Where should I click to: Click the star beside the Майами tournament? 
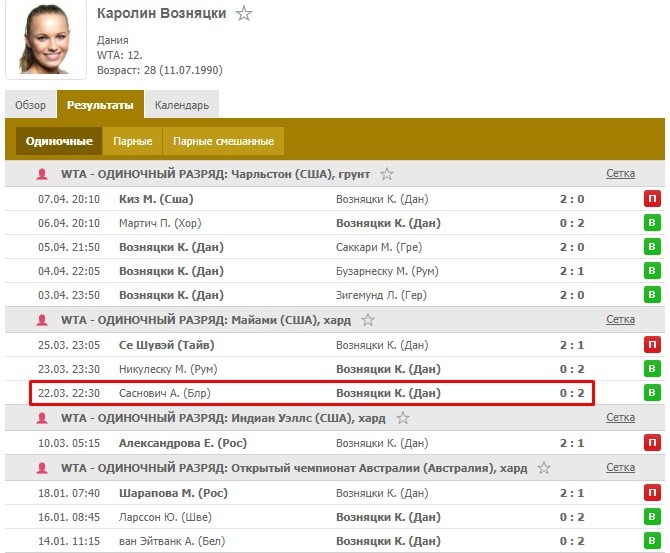point(368,320)
